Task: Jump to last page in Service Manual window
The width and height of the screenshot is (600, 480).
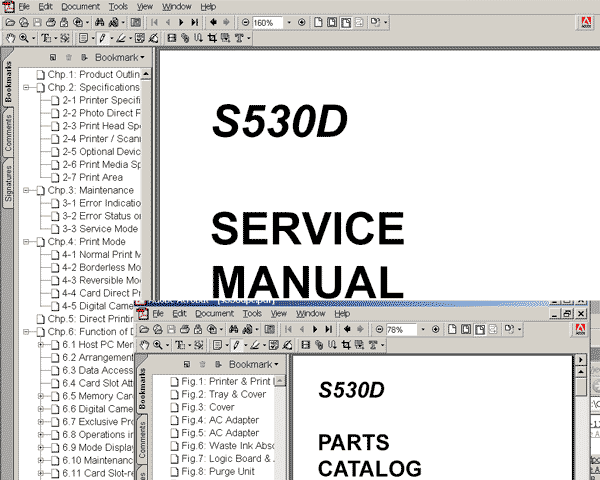Action: [x=195, y=23]
